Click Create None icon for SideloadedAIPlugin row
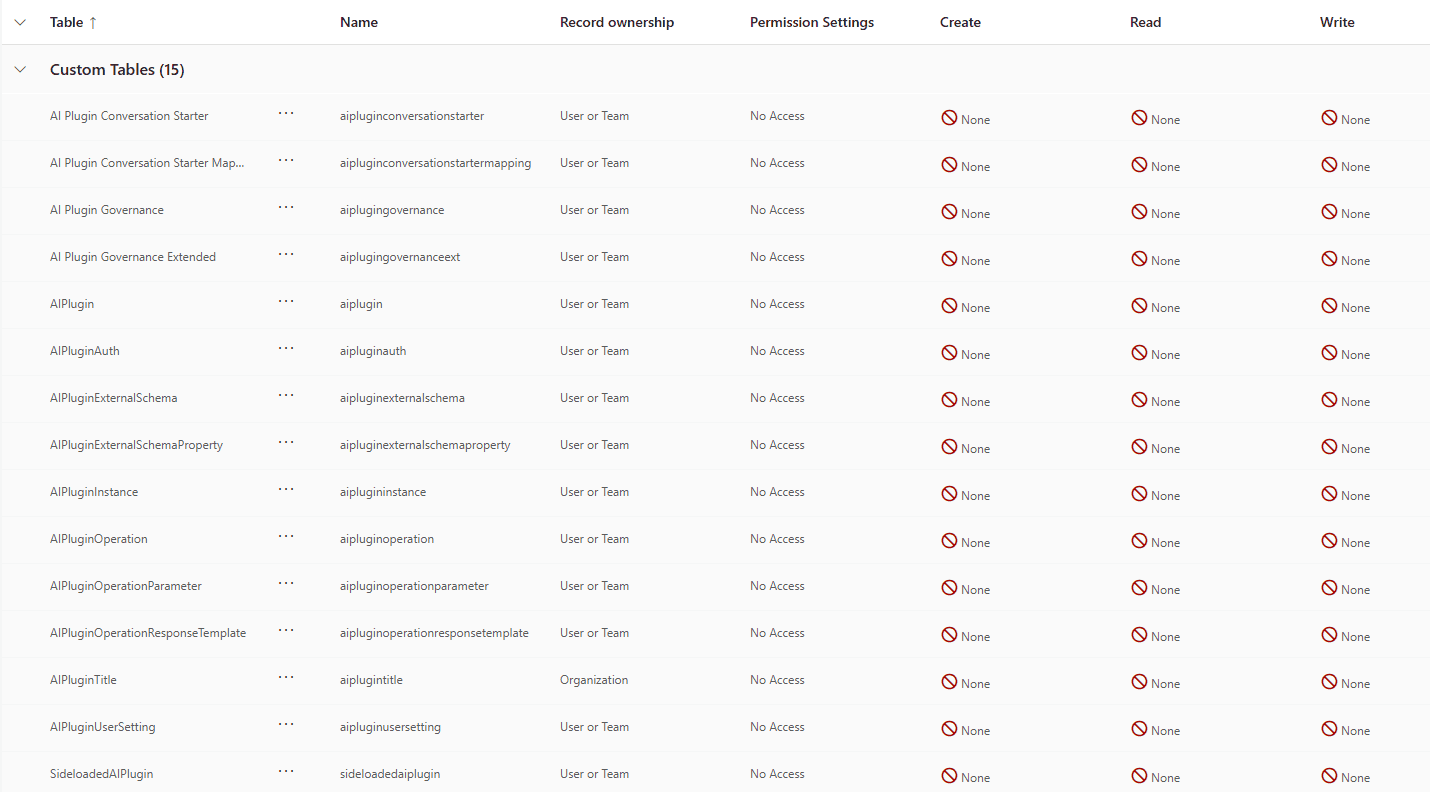This screenshot has height=792, width=1430. point(949,776)
